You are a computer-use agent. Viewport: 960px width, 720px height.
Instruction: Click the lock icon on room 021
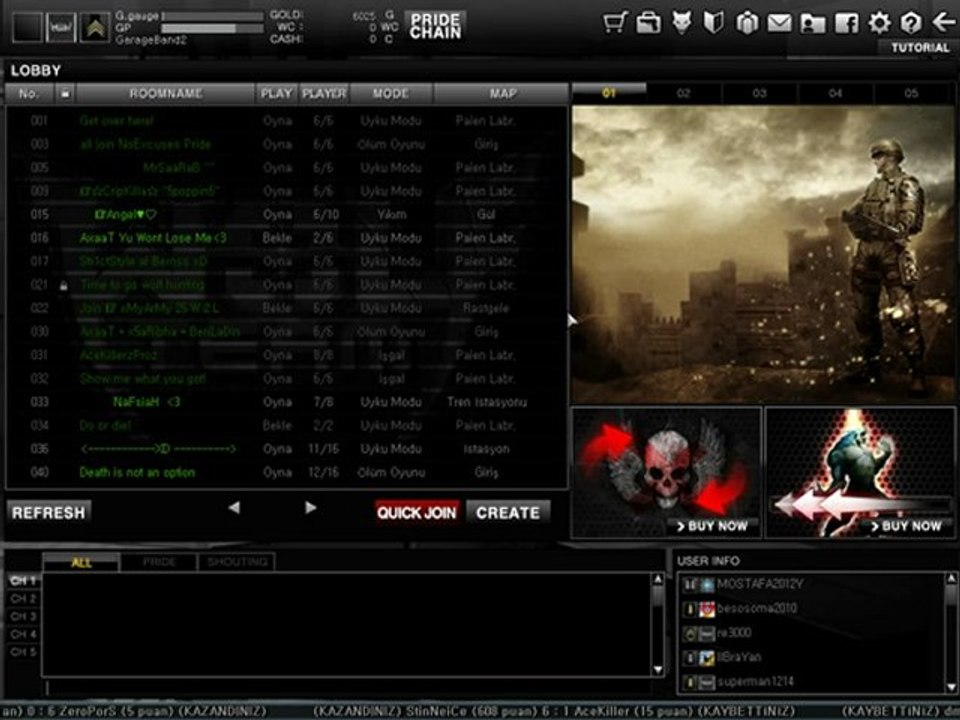(63, 285)
